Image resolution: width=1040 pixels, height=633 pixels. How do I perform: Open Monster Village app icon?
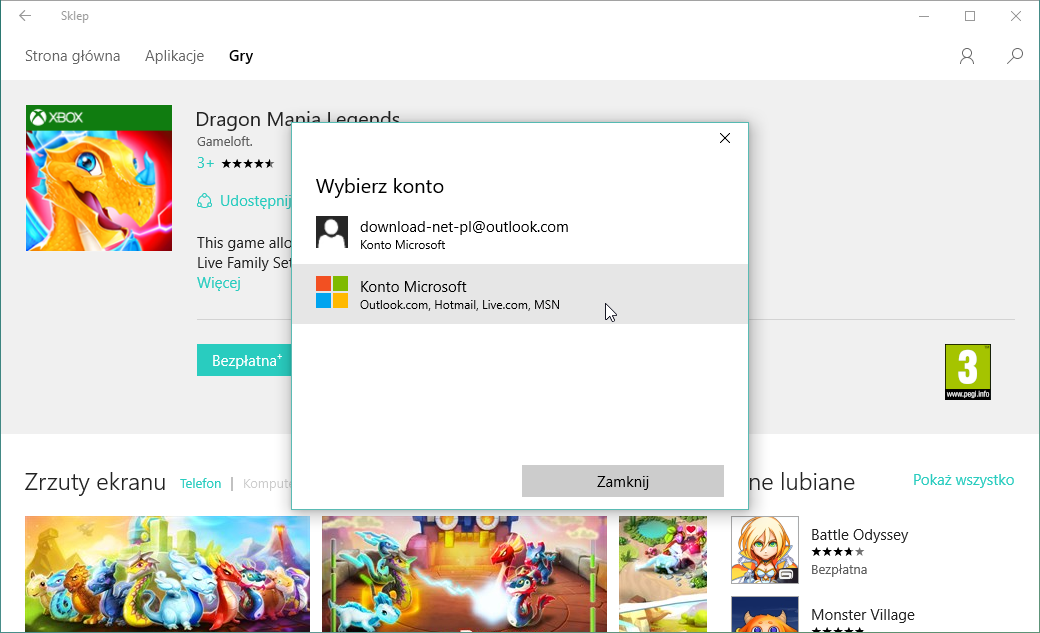765,614
